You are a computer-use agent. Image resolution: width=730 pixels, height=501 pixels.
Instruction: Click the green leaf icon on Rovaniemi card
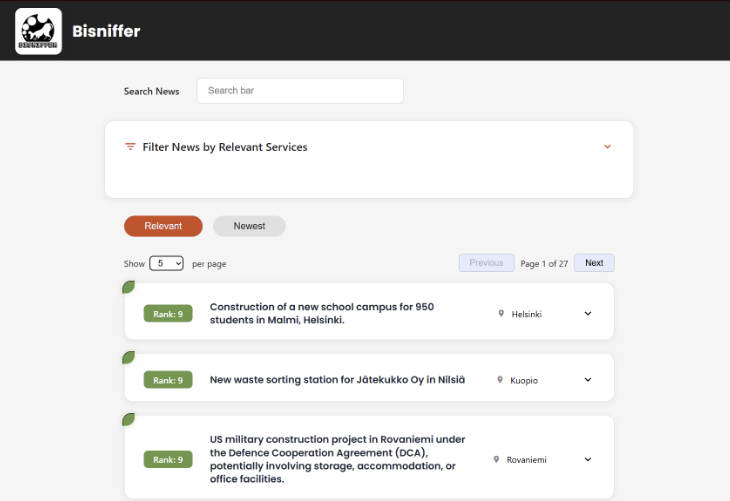point(128,419)
